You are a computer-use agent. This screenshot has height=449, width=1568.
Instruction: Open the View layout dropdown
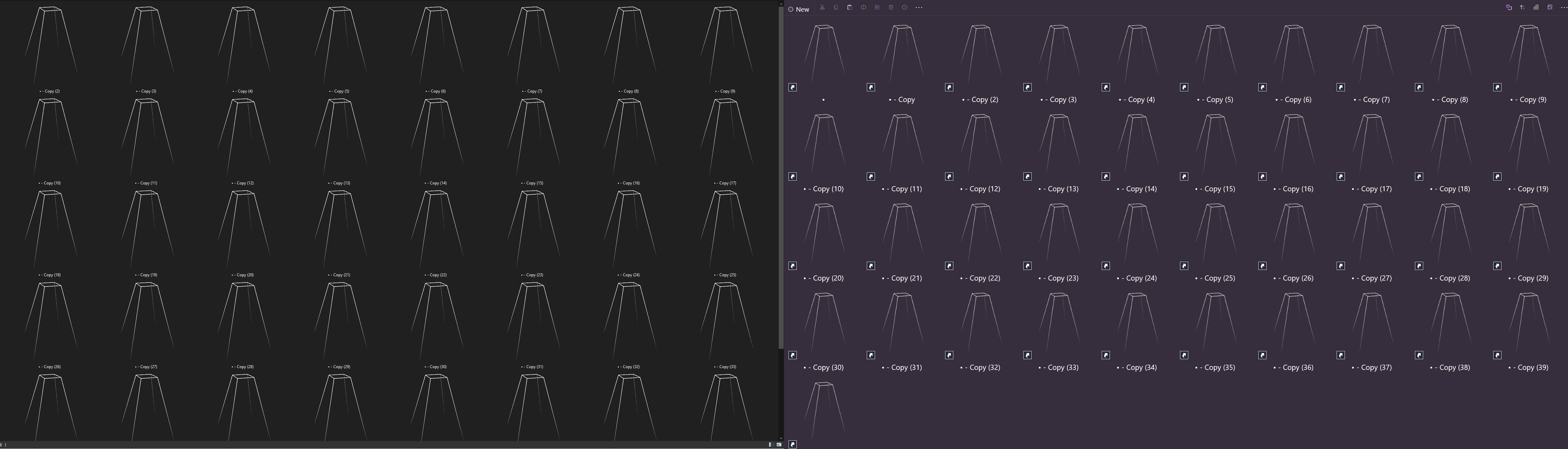pyautogui.click(x=1536, y=7)
